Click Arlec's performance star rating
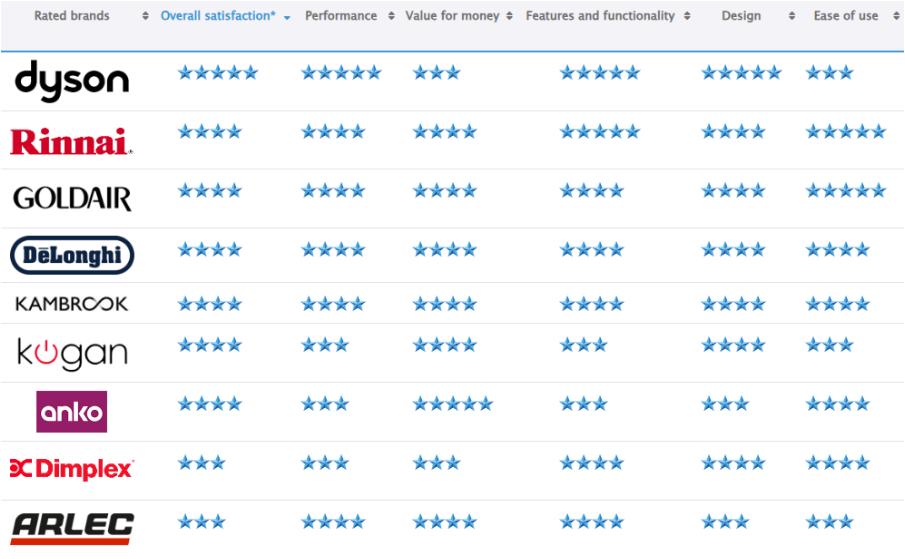Screen dimensions: 905x559 [333, 522]
